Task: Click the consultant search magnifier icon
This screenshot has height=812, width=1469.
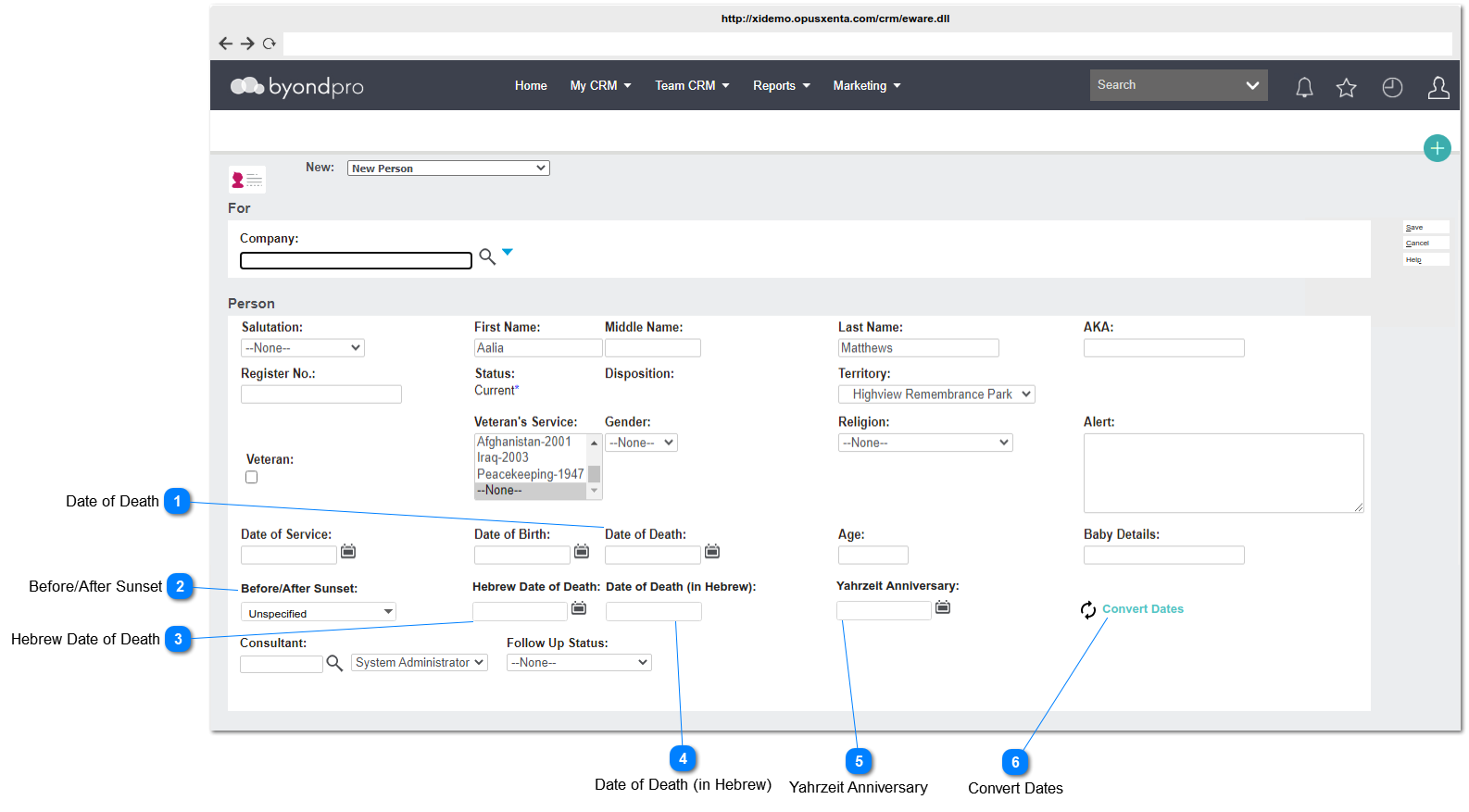Action: [334, 663]
